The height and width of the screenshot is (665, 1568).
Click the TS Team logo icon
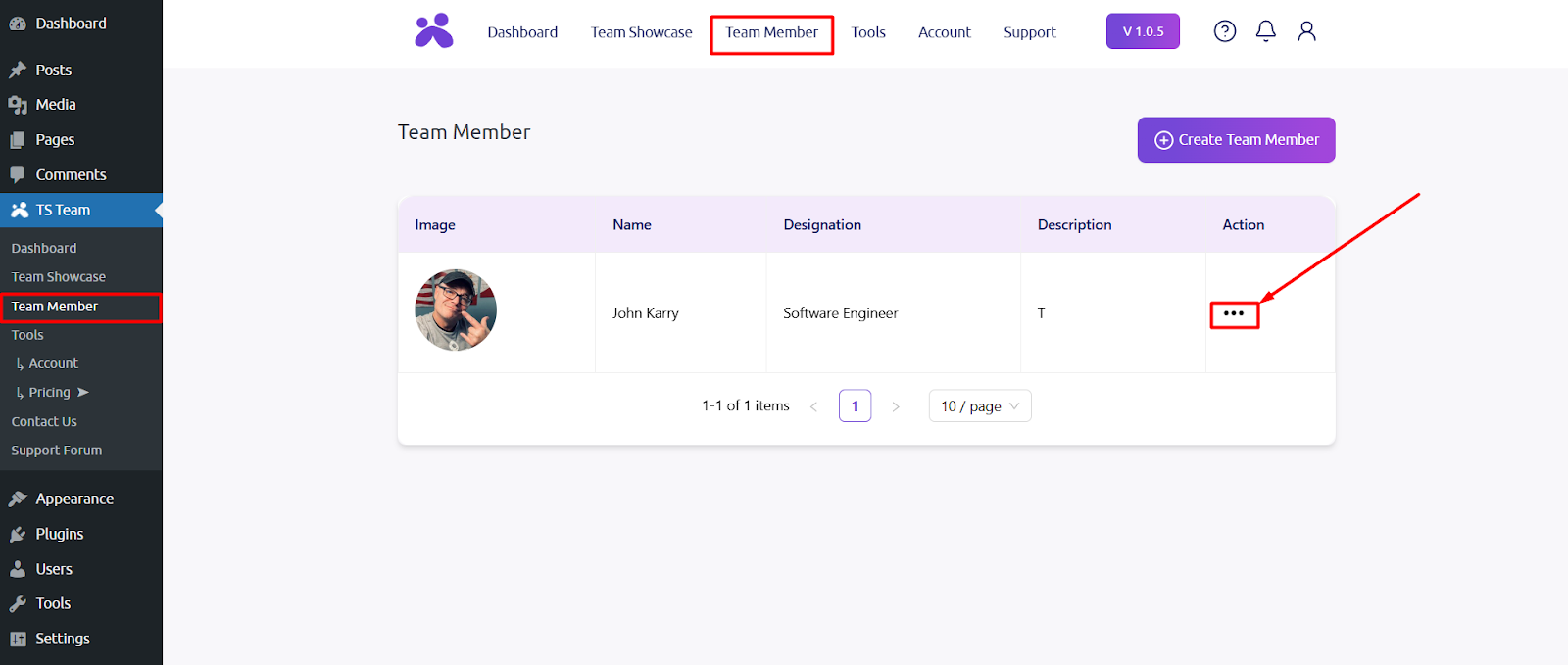click(433, 31)
